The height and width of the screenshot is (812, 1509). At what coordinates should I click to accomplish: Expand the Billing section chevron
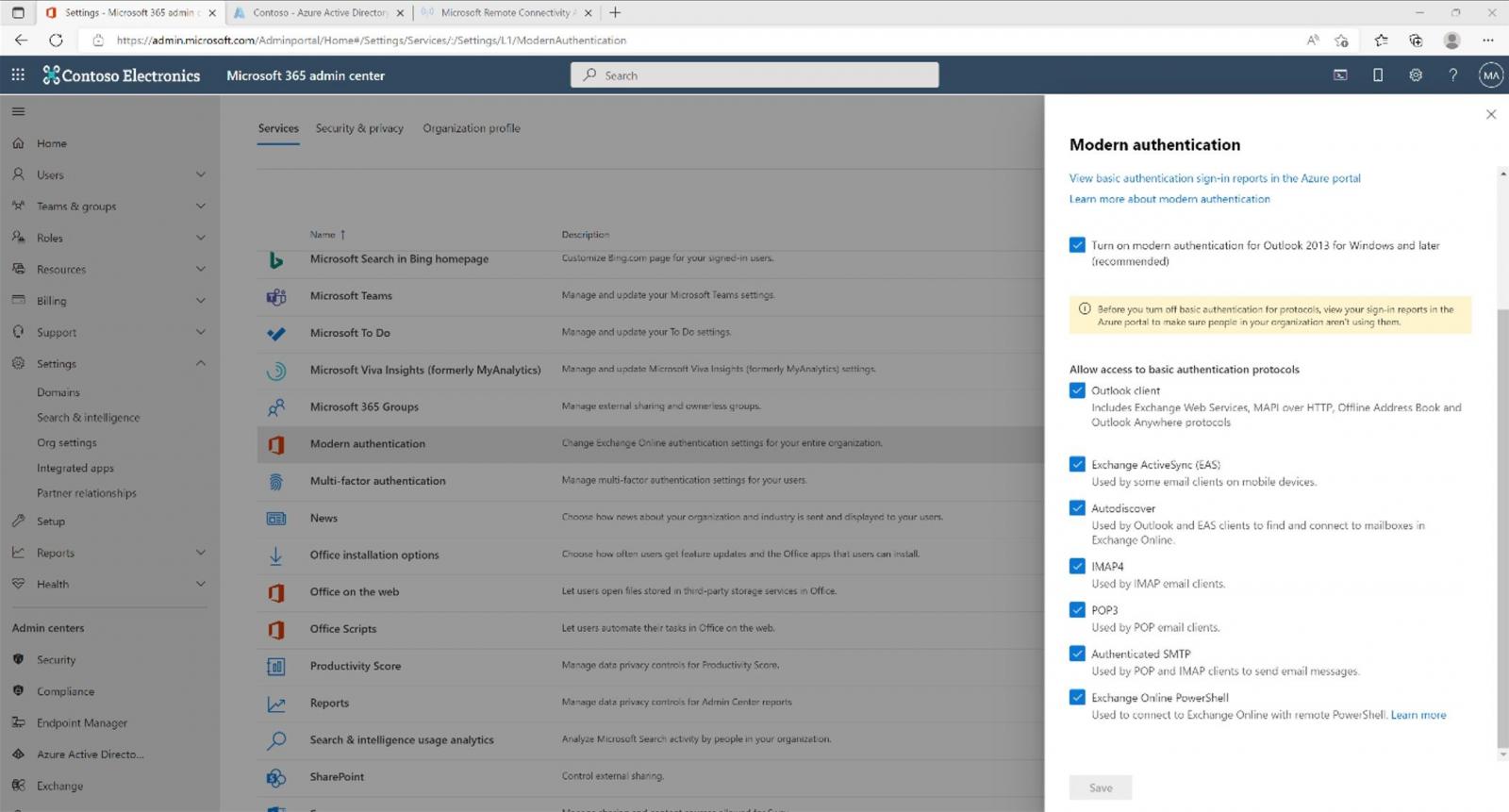tap(200, 301)
